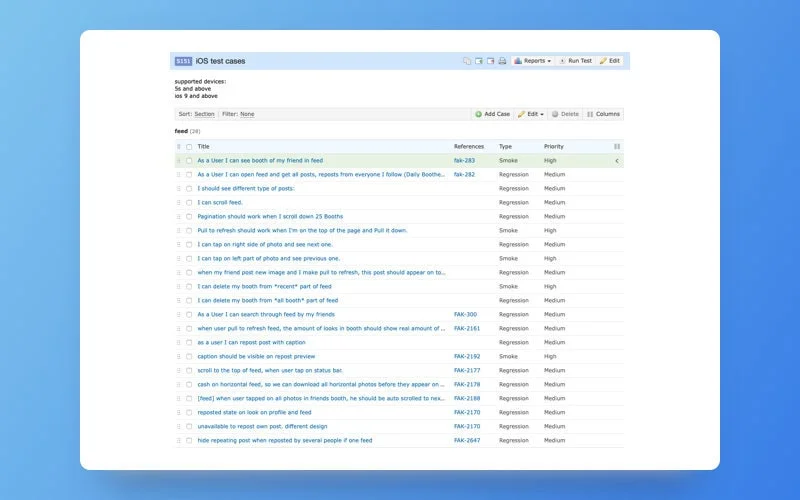This screenshot has width=800, height=500.
Task: Open case 'I should see different type of posts:'
Action: 246,188
